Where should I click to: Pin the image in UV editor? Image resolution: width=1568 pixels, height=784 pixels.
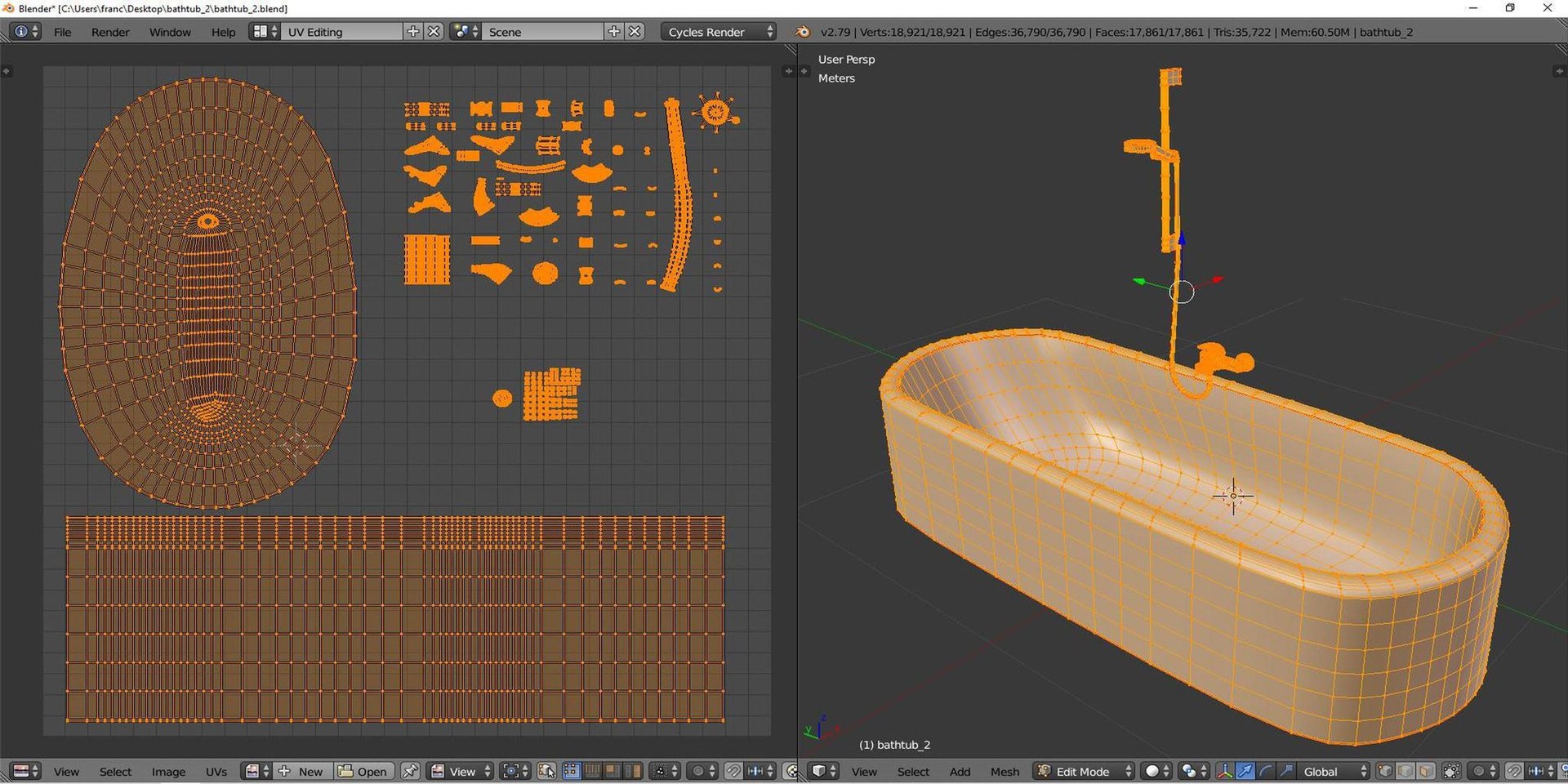coord(410,771)
